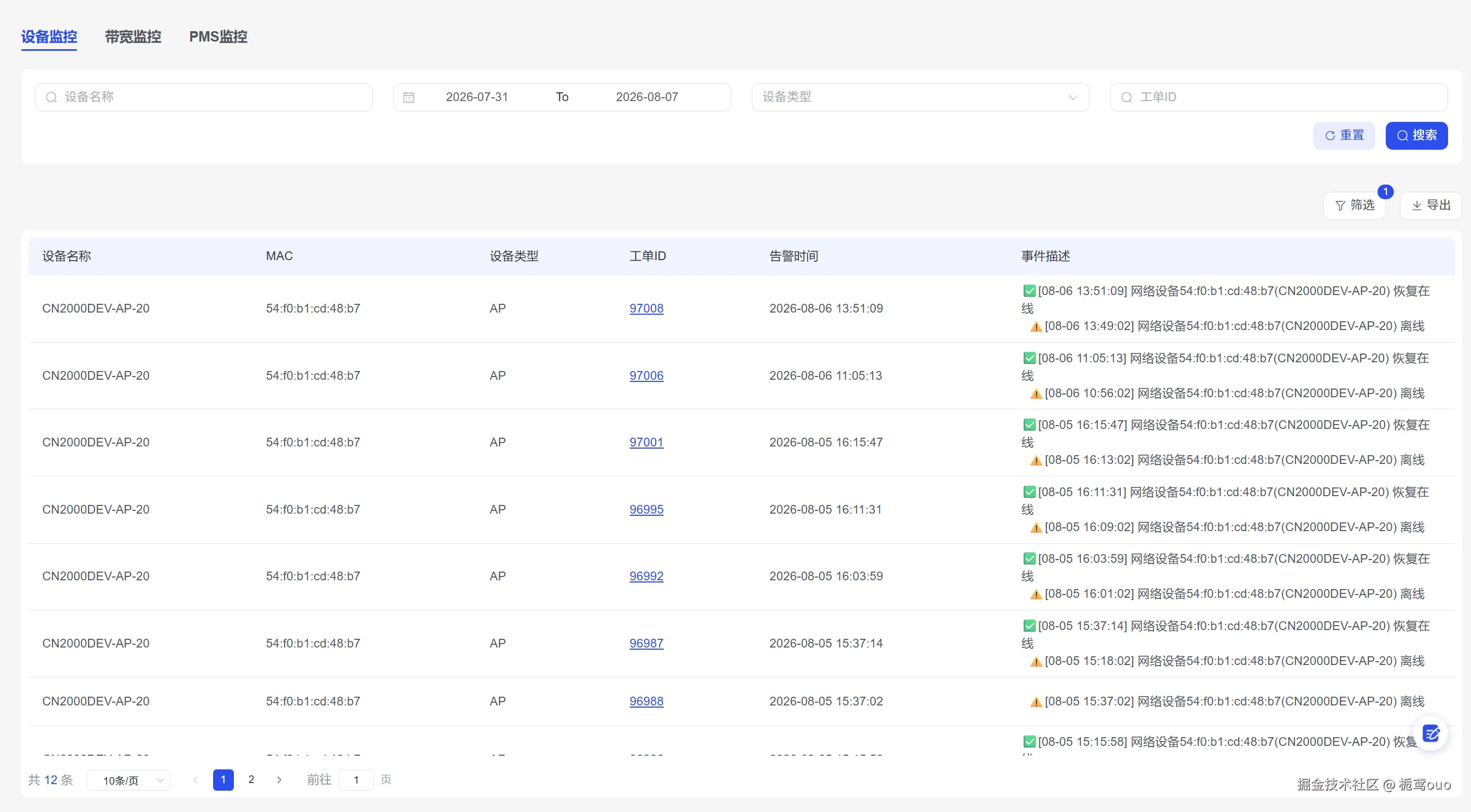Screen dimensions: 1471x812
Task: Open the 设备类型 dropdown filter
Action: (x=921, y=97)
